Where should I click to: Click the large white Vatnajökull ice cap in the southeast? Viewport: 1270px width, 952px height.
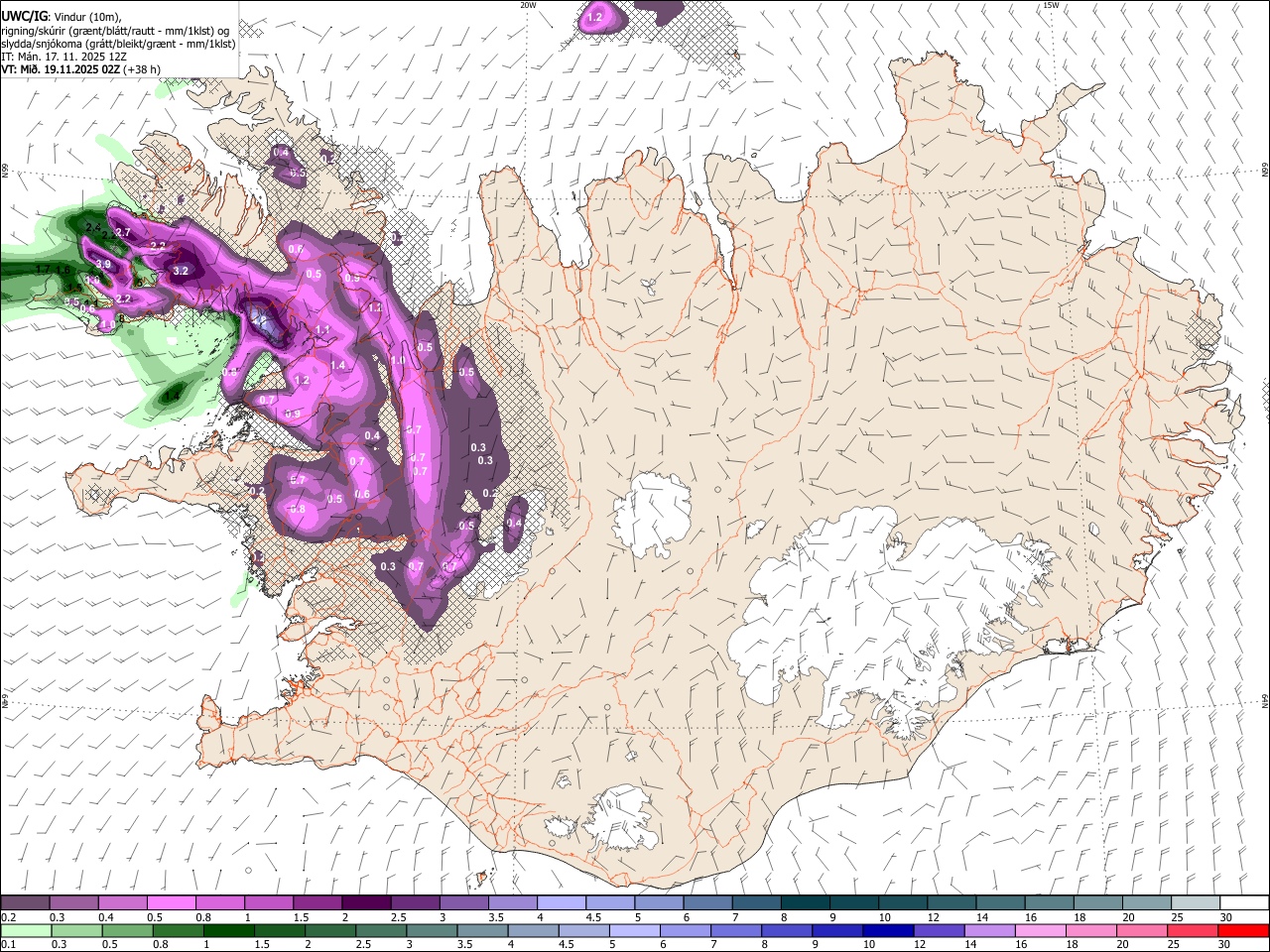tap(883, 615)
